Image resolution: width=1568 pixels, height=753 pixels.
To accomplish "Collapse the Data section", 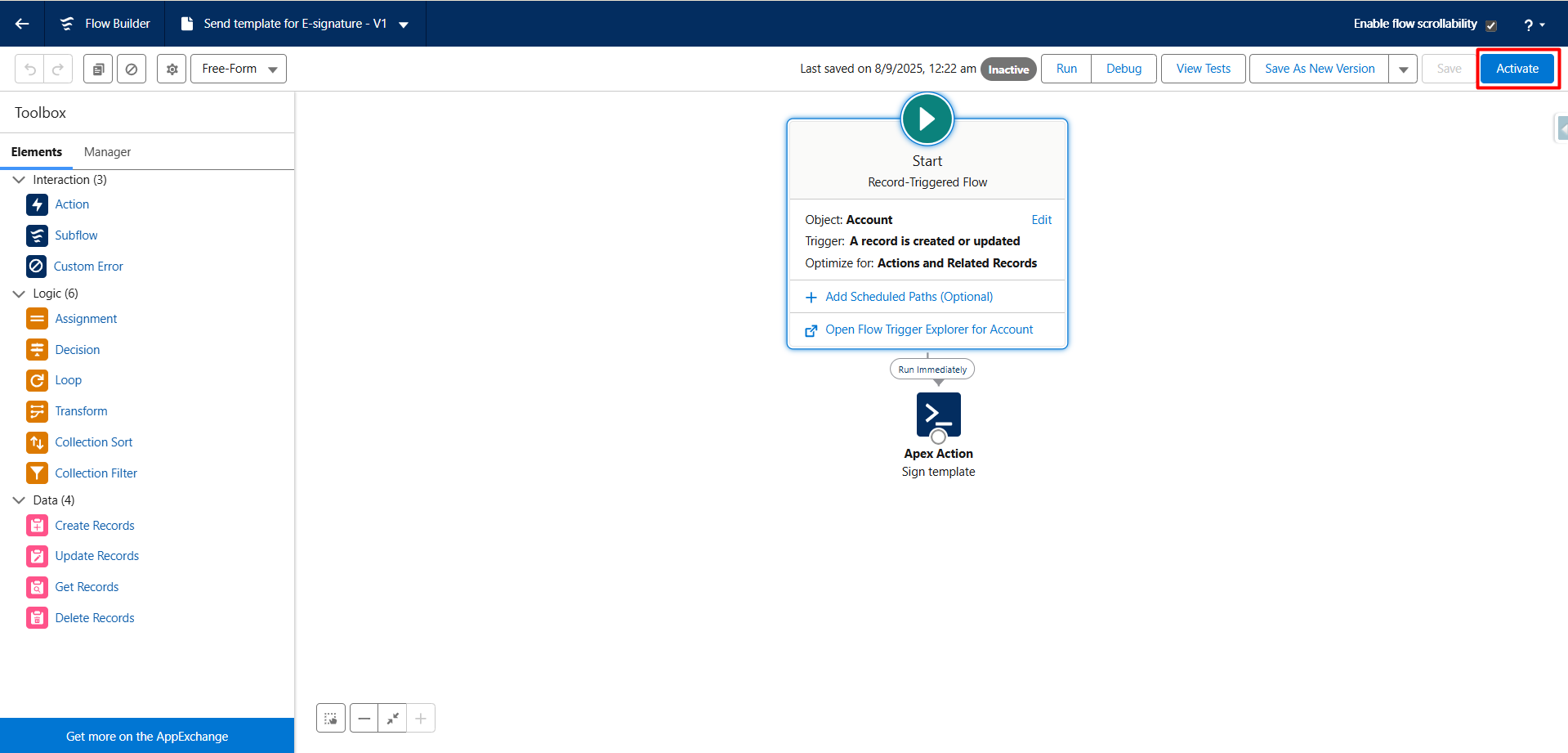I will click(x=19, y=500).
